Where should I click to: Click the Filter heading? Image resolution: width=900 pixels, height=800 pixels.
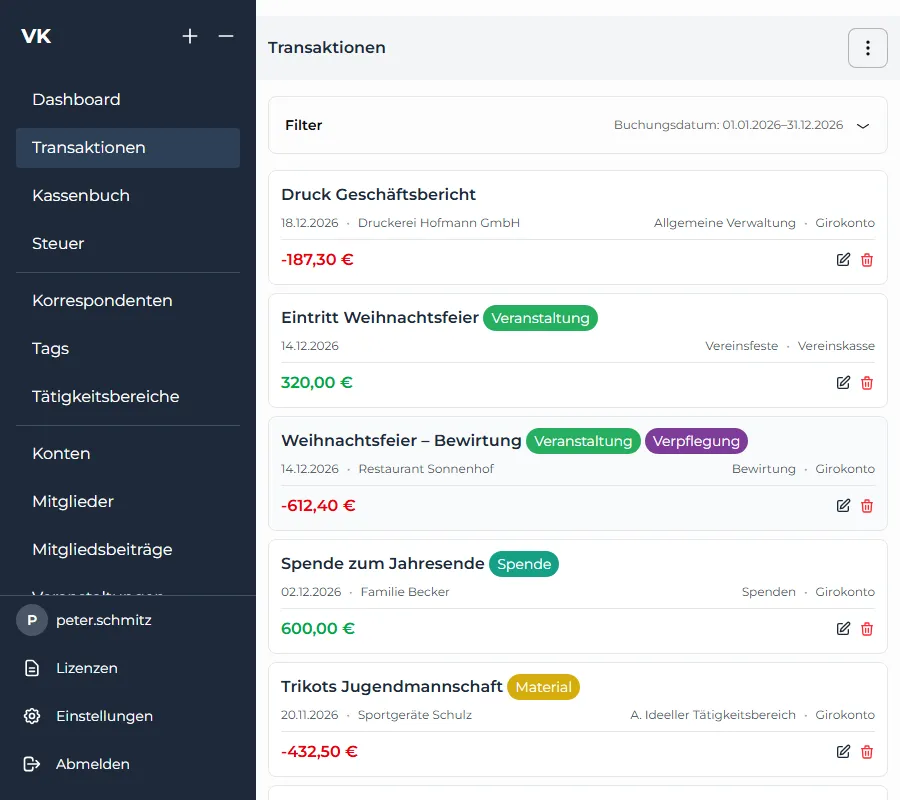pos(304,125)
